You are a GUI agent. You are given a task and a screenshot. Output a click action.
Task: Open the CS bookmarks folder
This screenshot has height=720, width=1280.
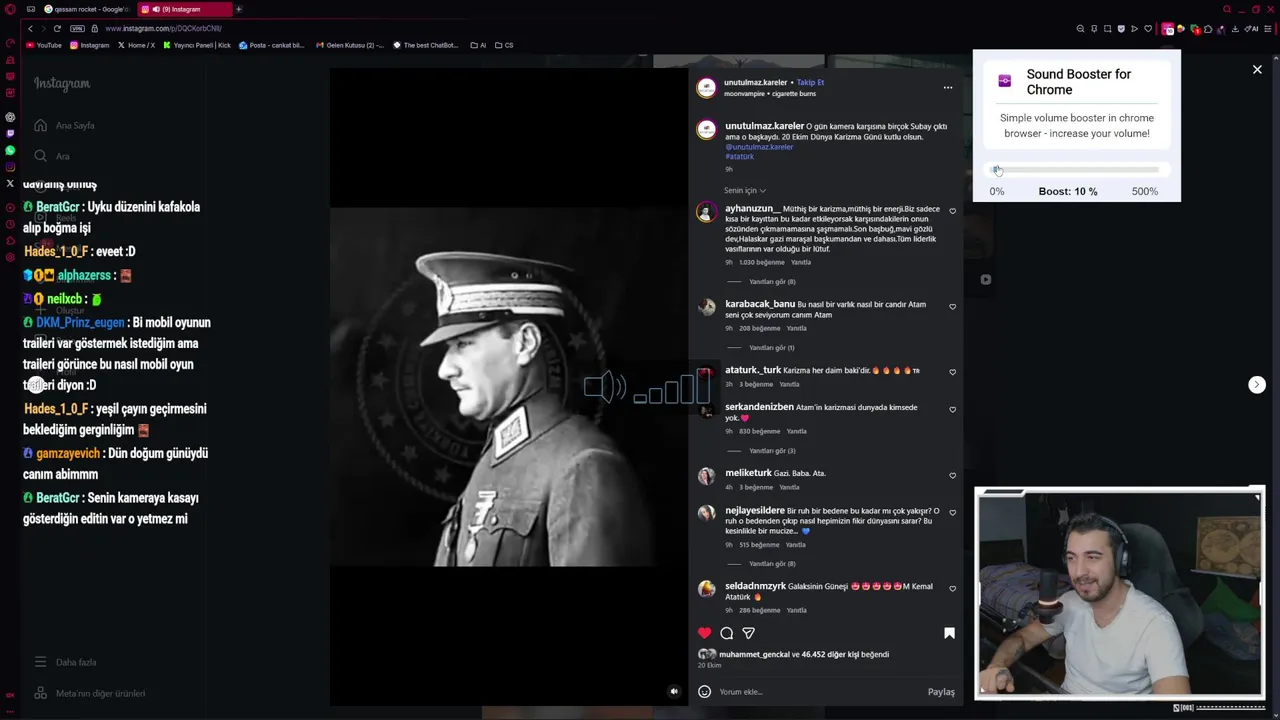coord(503,45)
